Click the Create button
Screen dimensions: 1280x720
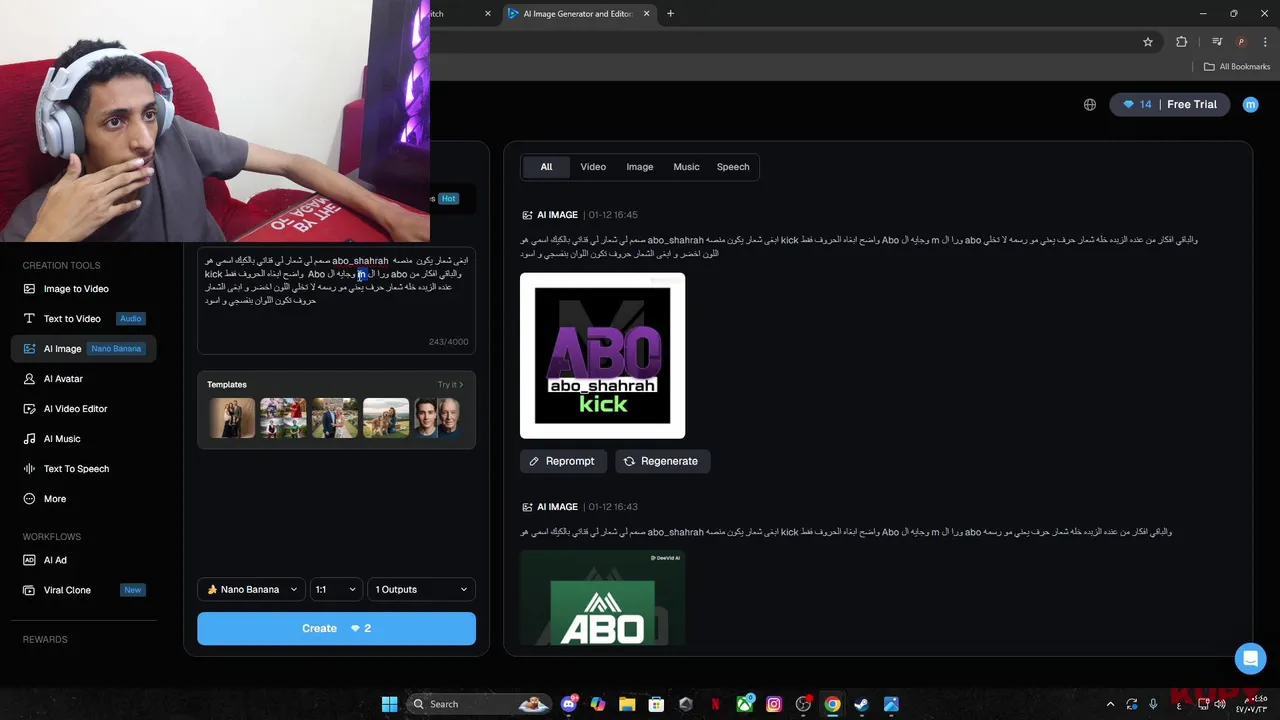[x=336, y=628]
